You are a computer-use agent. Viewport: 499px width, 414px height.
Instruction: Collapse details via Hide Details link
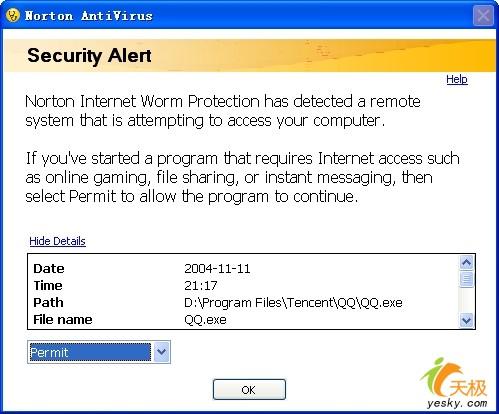coord(57,241)
